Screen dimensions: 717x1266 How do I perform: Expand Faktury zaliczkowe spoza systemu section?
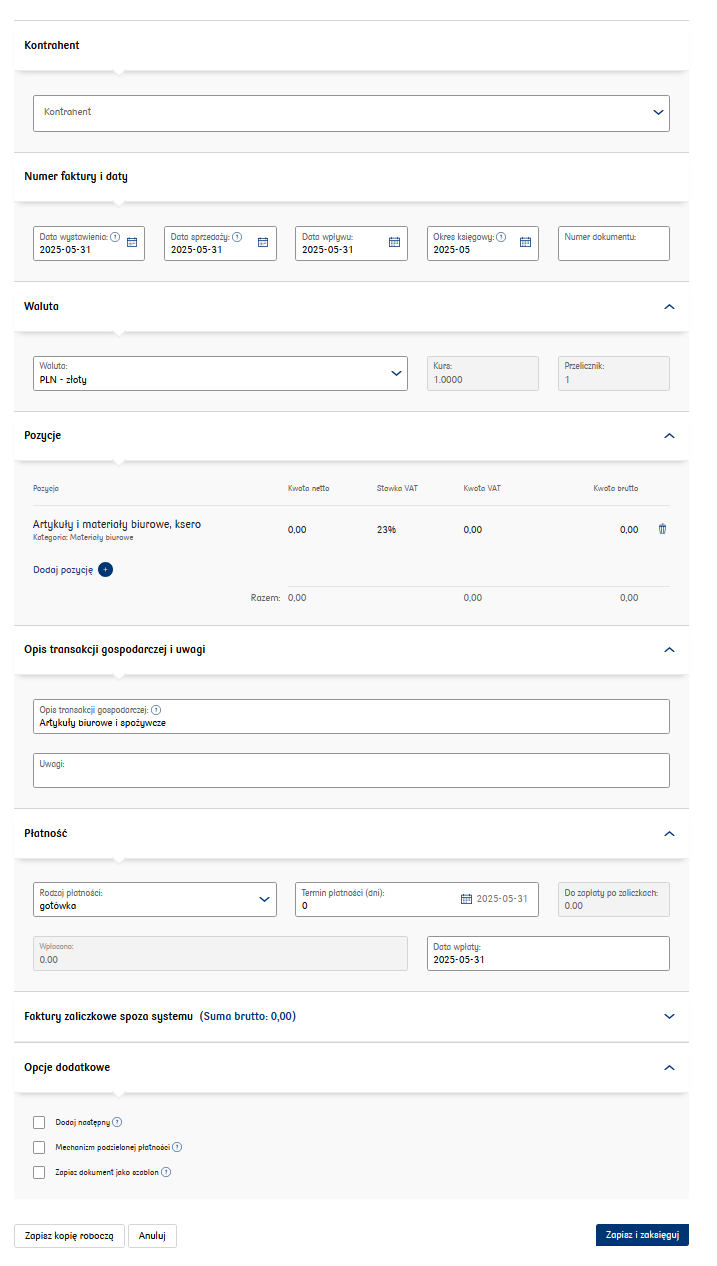point(670,1016)
